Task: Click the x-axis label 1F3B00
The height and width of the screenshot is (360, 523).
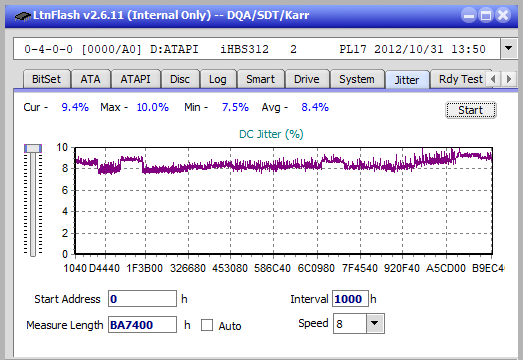Action: (144, 268)
